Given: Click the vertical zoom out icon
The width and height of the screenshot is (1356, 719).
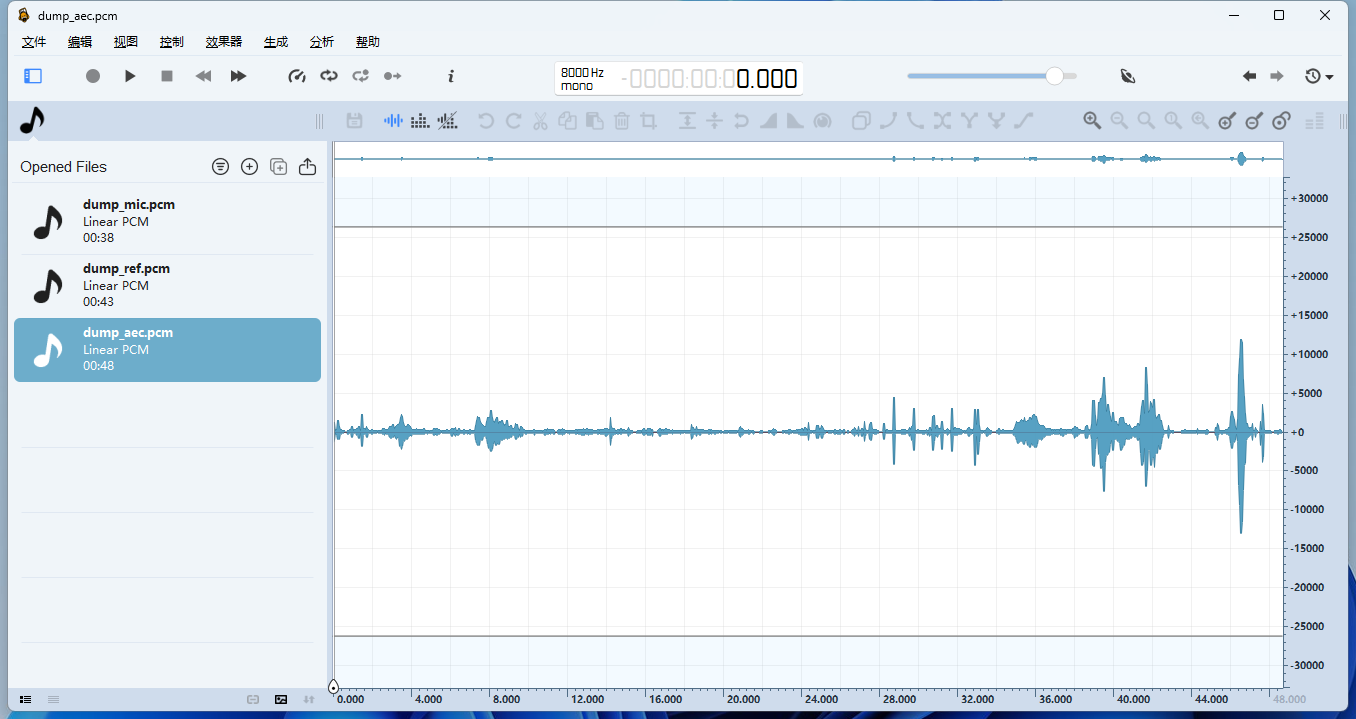Looking at the screenshot, I should click(1255, 121).
